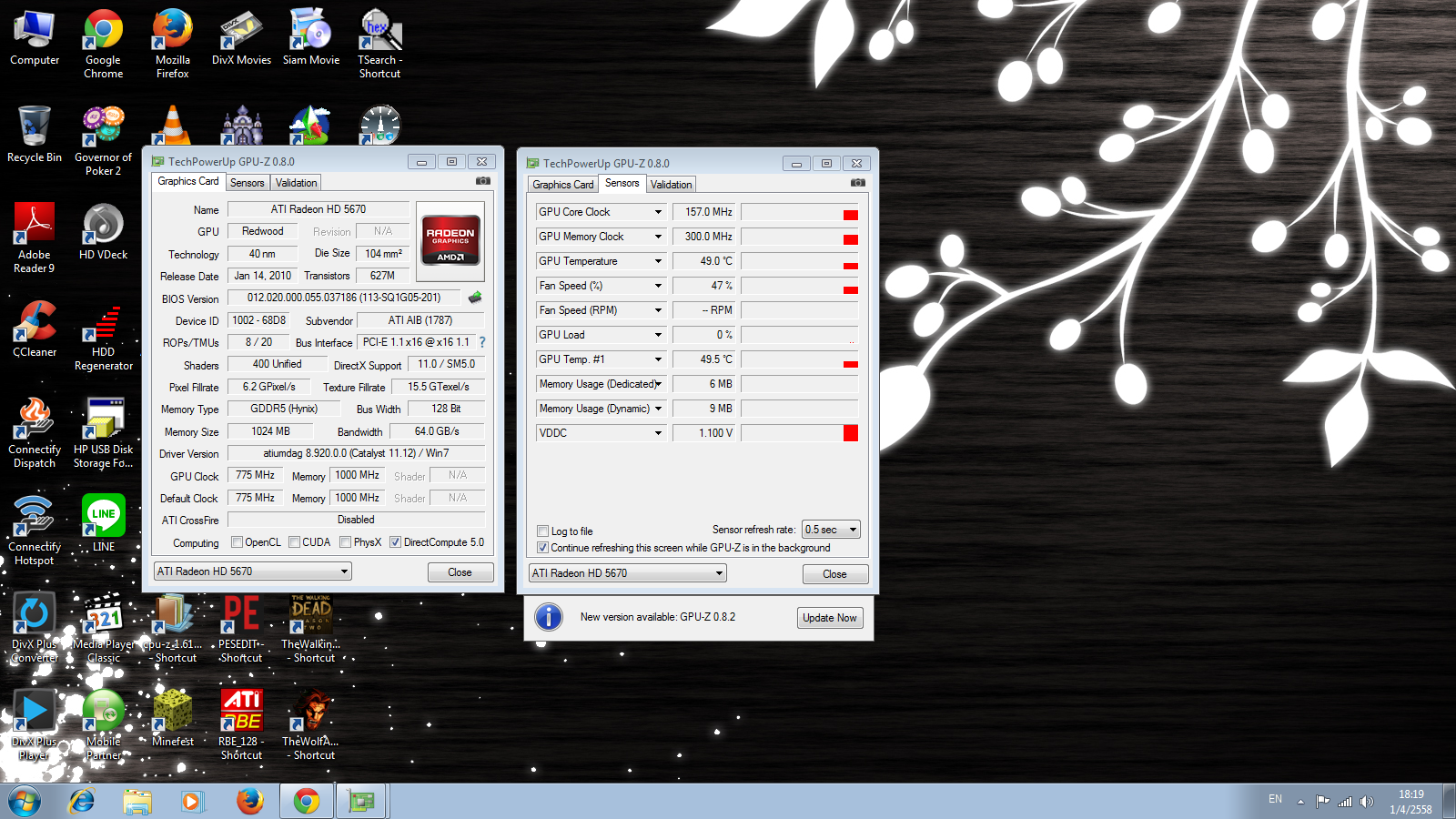Viewport: 1456px width, 819px height.
Task: Select the Mozilla Firefox desktop shortcut
Action: 173,44
